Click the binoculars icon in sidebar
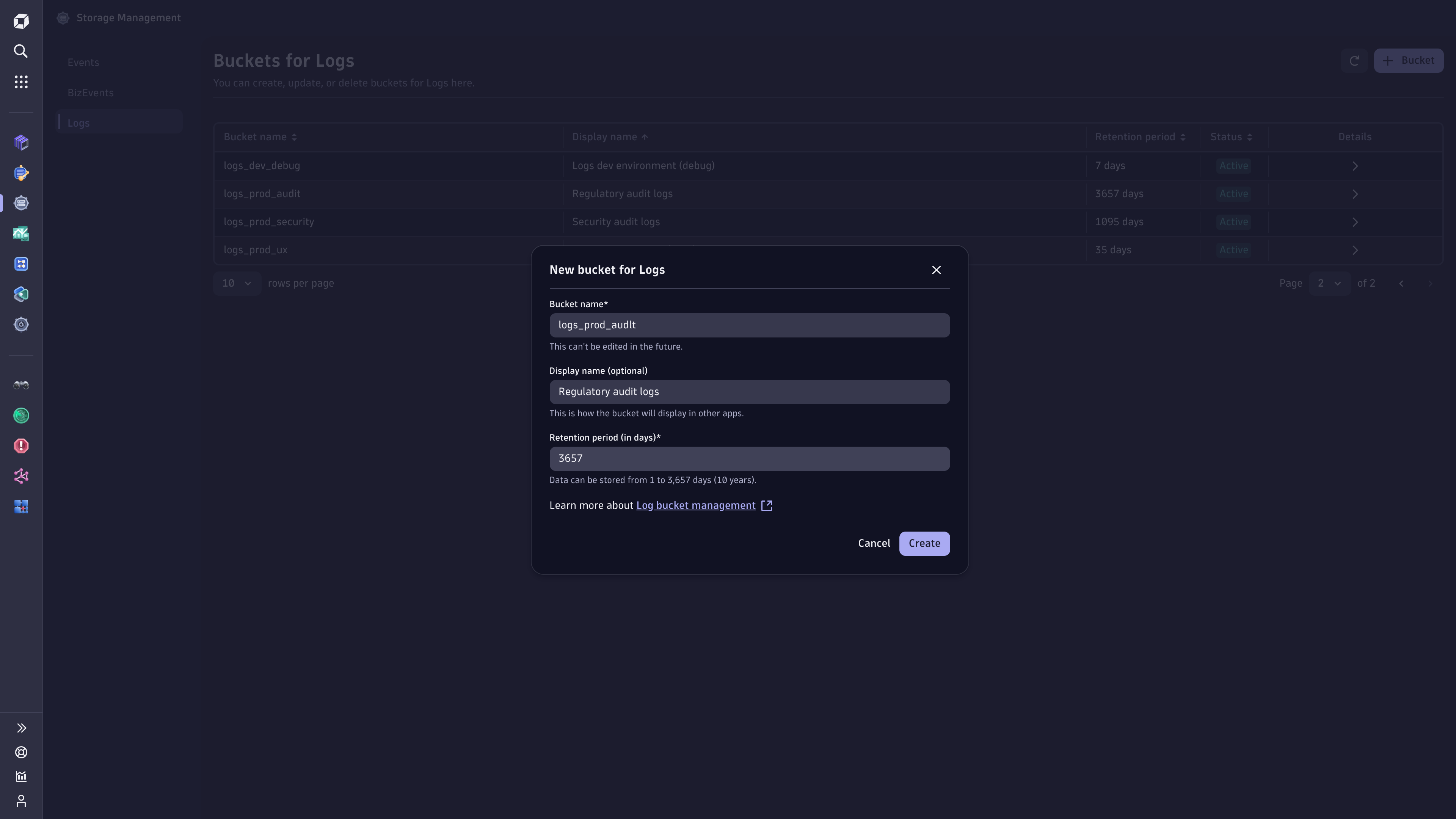The image size is (1456, 819). (21, 386)
